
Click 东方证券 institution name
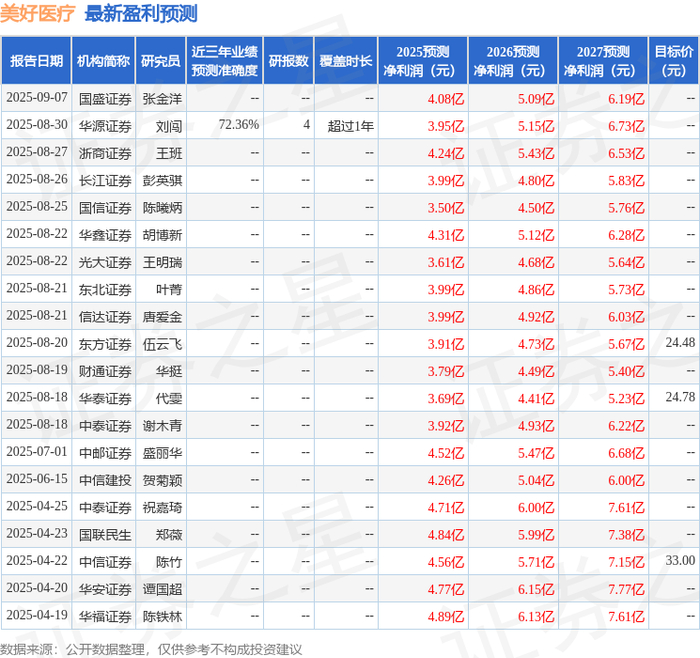pos(105,344)
